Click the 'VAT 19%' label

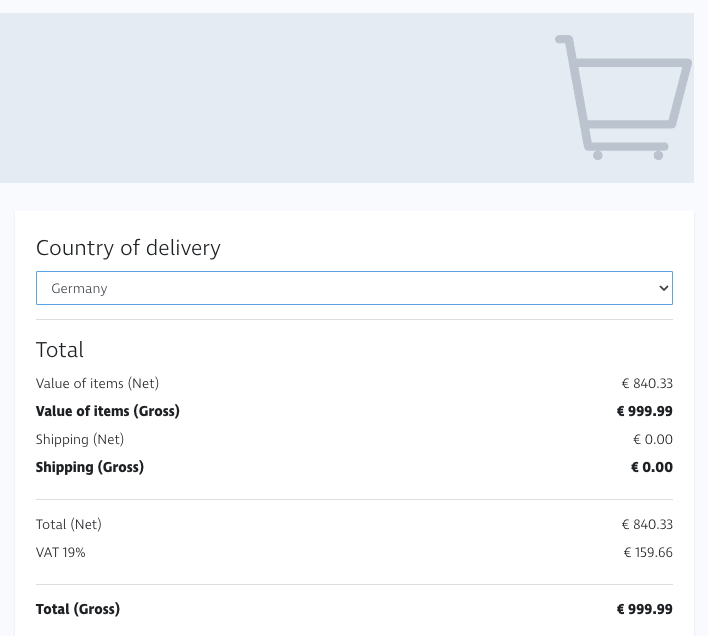click(61, 552)
